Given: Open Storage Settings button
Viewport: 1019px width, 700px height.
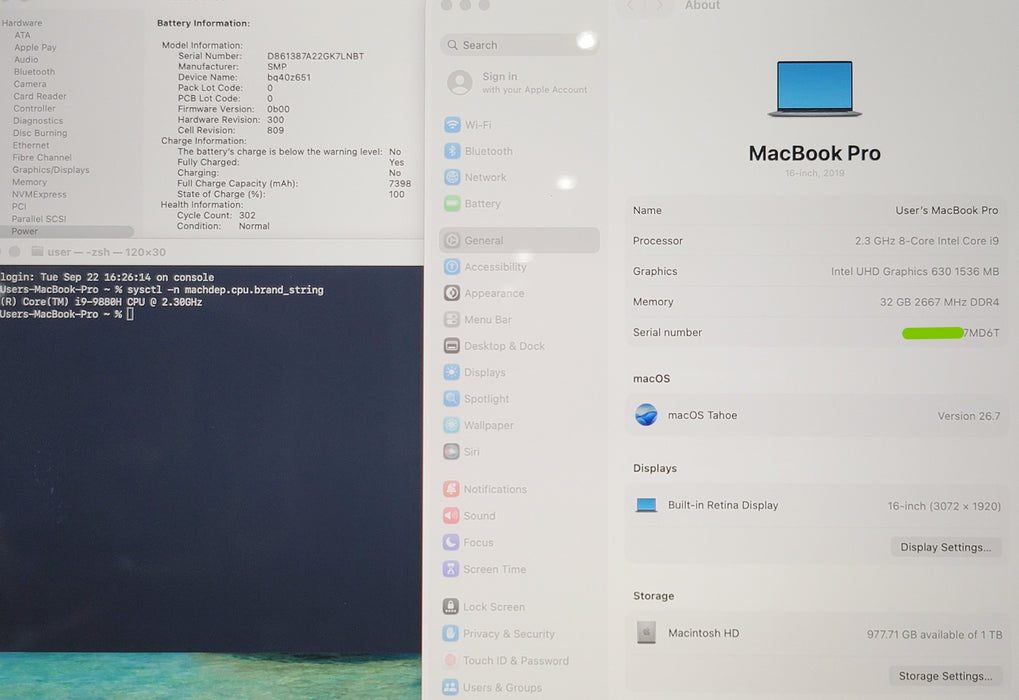Looking at the screenshot, I should 945,676.
